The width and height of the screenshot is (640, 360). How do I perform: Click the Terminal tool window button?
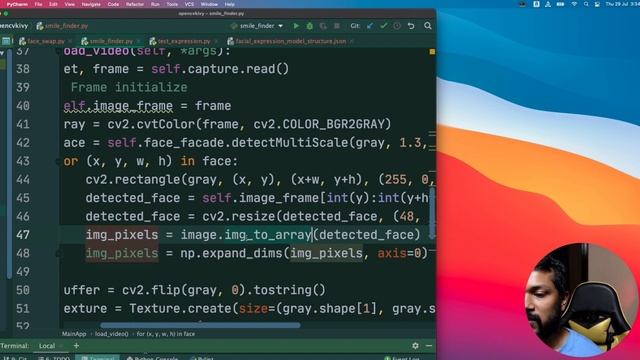(97, 358)
